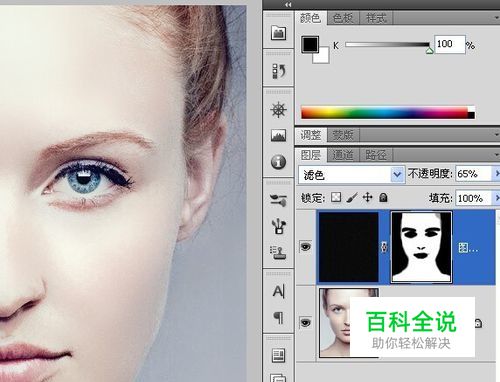Switch to the 颜色 tab
Image resolution: width=500 pixels, height=382 pixels.
click(311, 18)
